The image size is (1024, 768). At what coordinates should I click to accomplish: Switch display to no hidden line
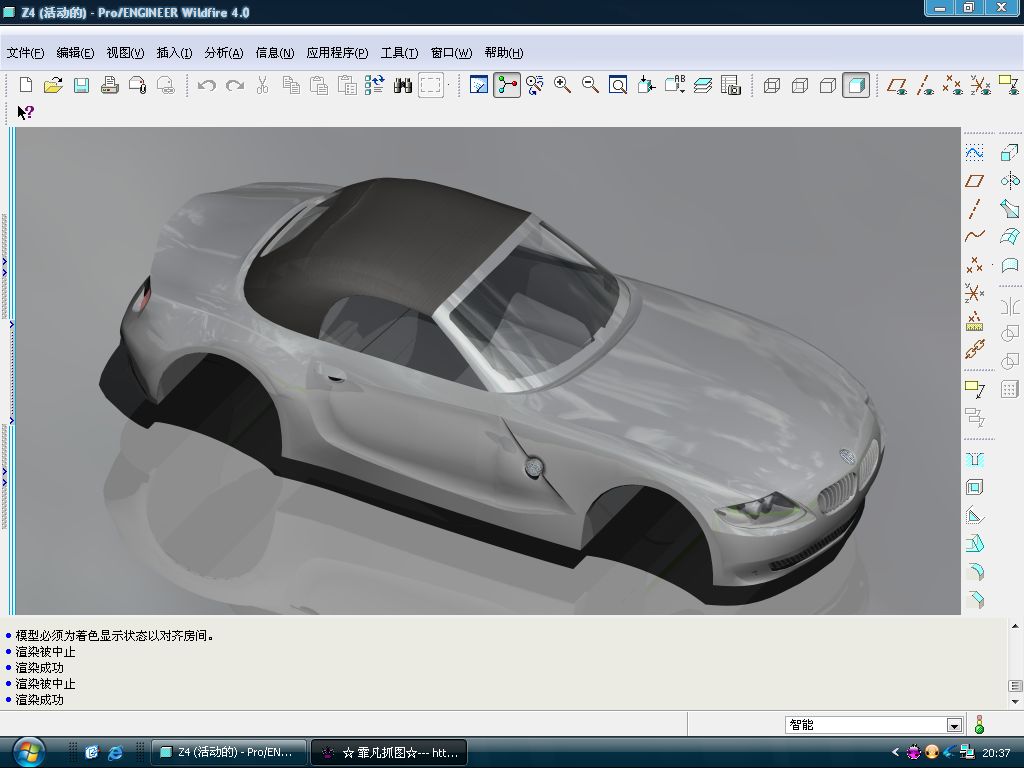828,85
